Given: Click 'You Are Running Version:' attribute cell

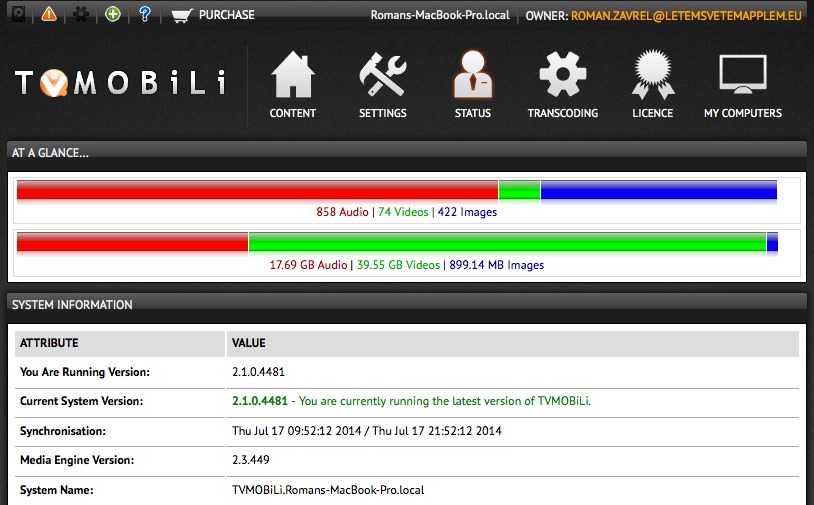Looking at the screenshot, I should [x=120, y=372].
